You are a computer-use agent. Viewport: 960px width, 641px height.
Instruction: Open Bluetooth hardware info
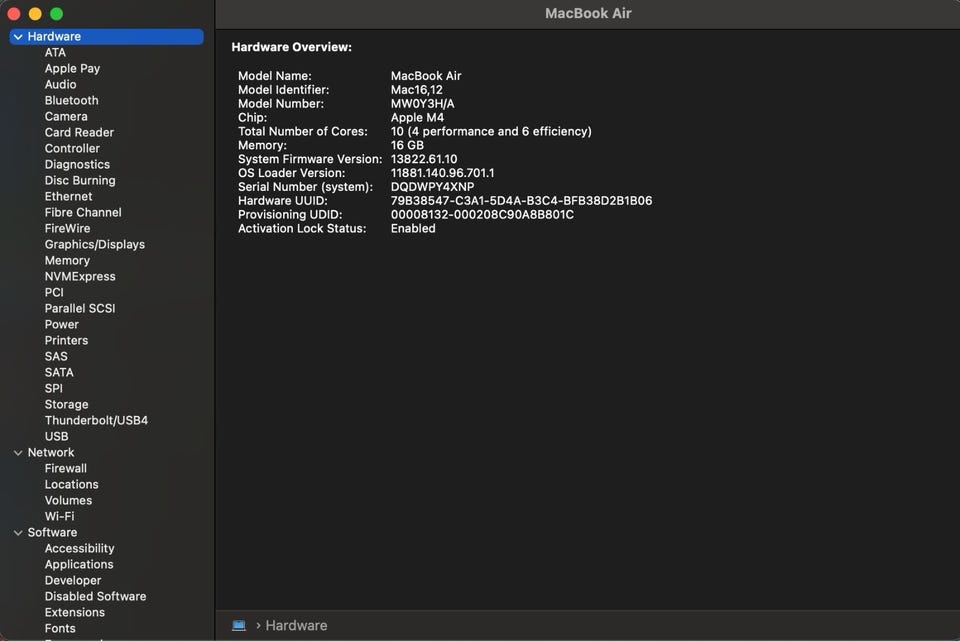coord(72,100)
